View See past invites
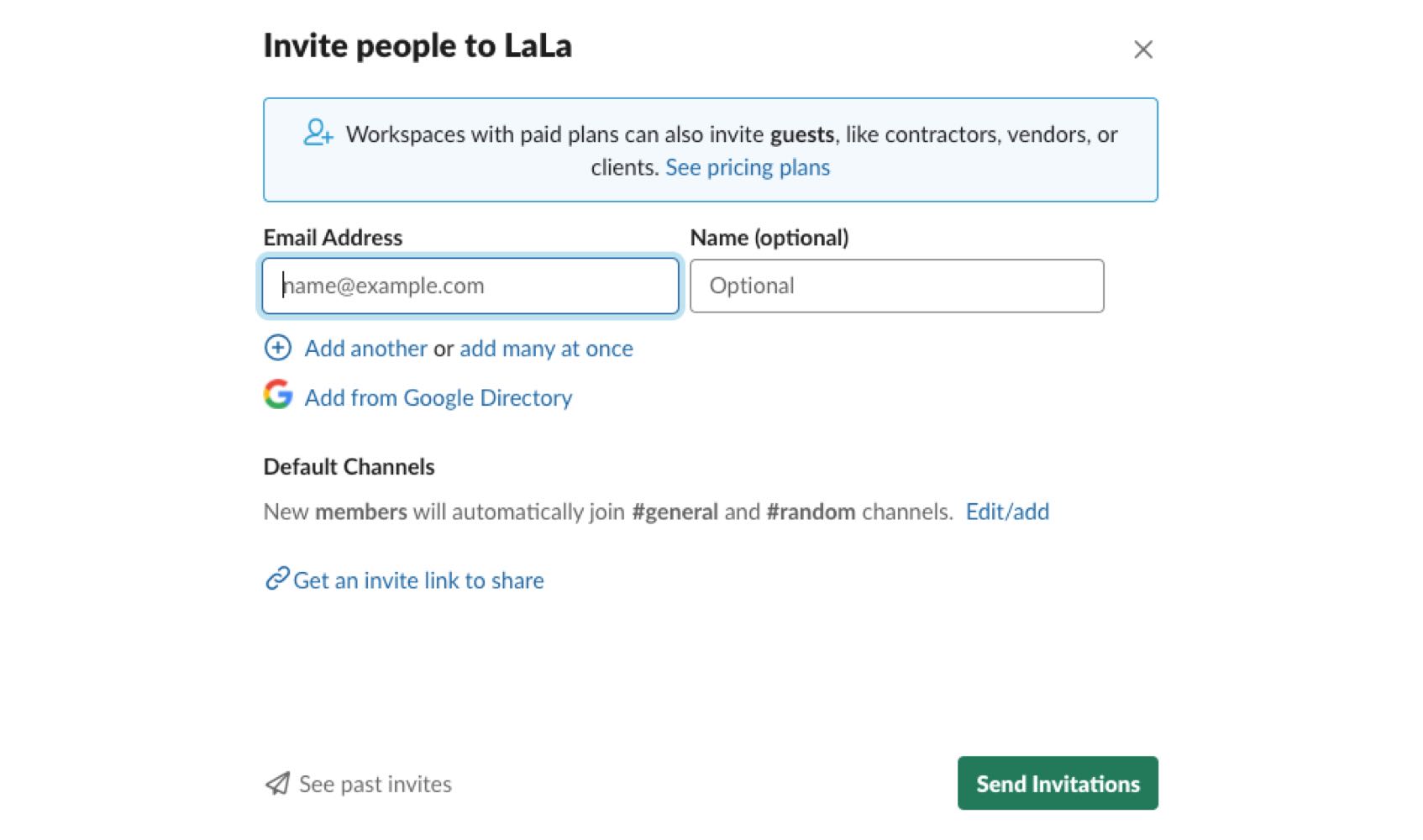Viewport: 1423px width, 840px height. point(375,785)
